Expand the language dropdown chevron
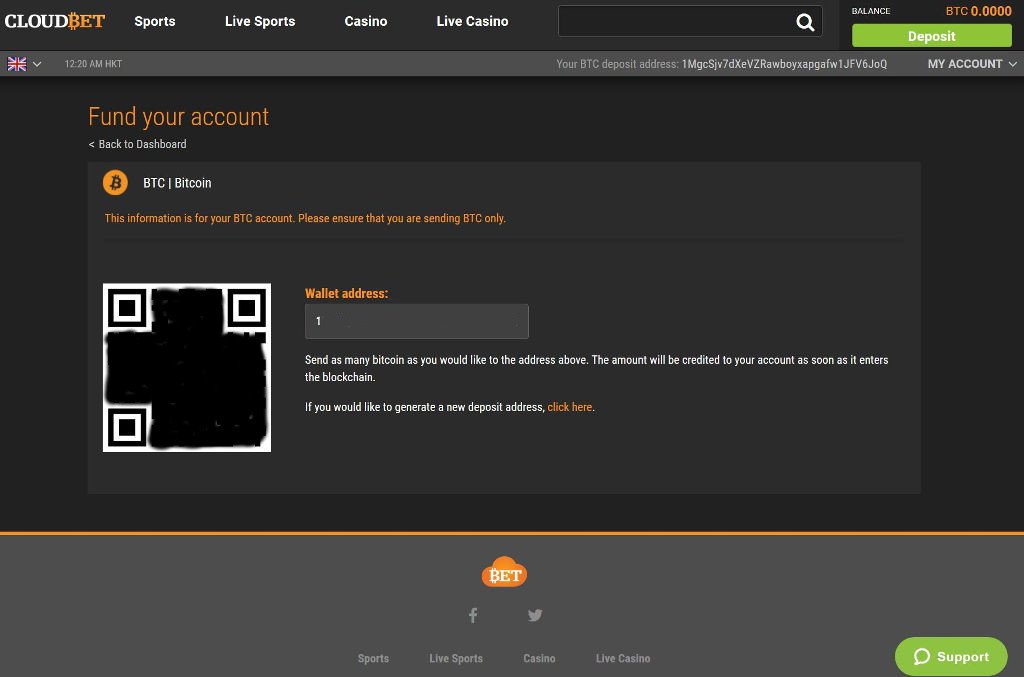The width and height of the screenshot is (1024, 677). (x=37, y=64)
